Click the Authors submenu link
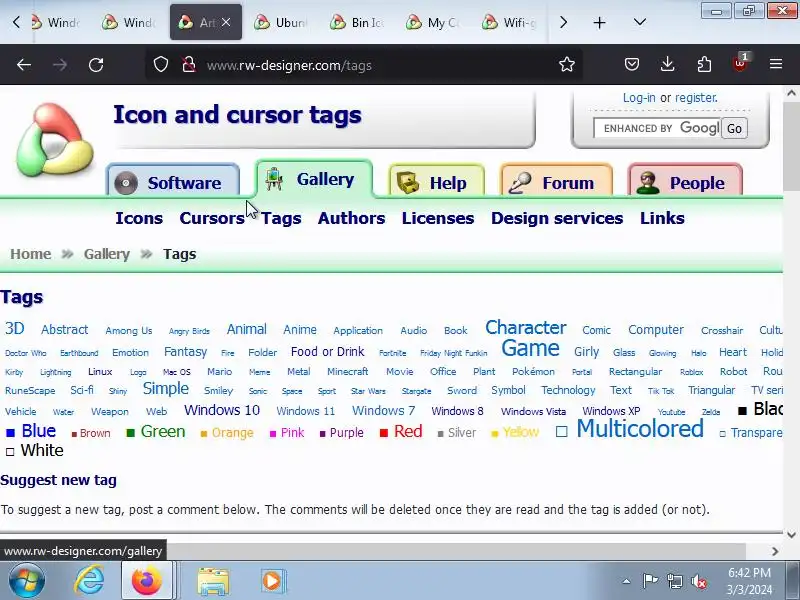Viewport: 800px width, 600px height. [x=352, y=218]
